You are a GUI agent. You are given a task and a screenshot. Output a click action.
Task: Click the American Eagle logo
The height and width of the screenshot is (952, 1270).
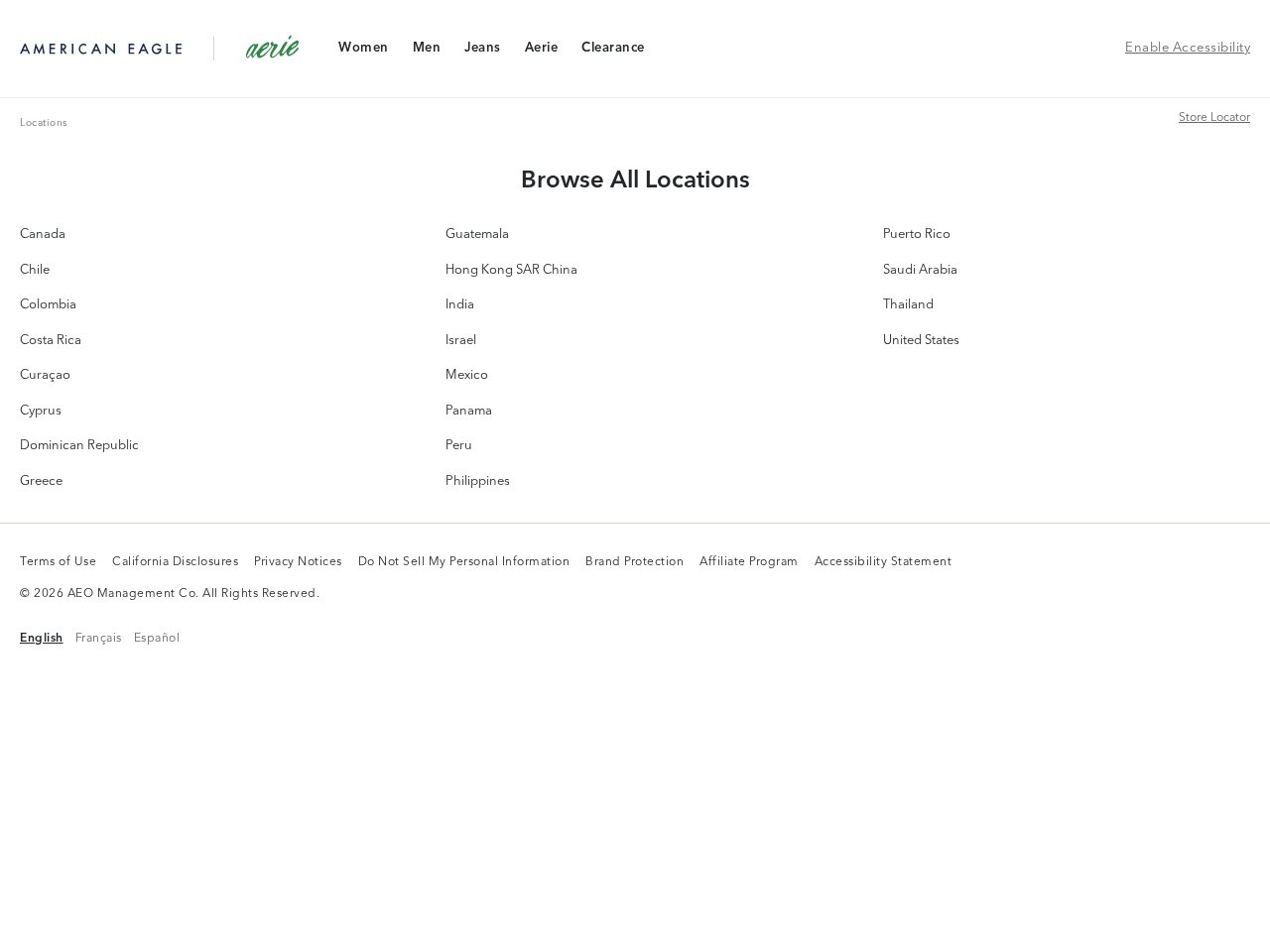(x=101, y=49)
